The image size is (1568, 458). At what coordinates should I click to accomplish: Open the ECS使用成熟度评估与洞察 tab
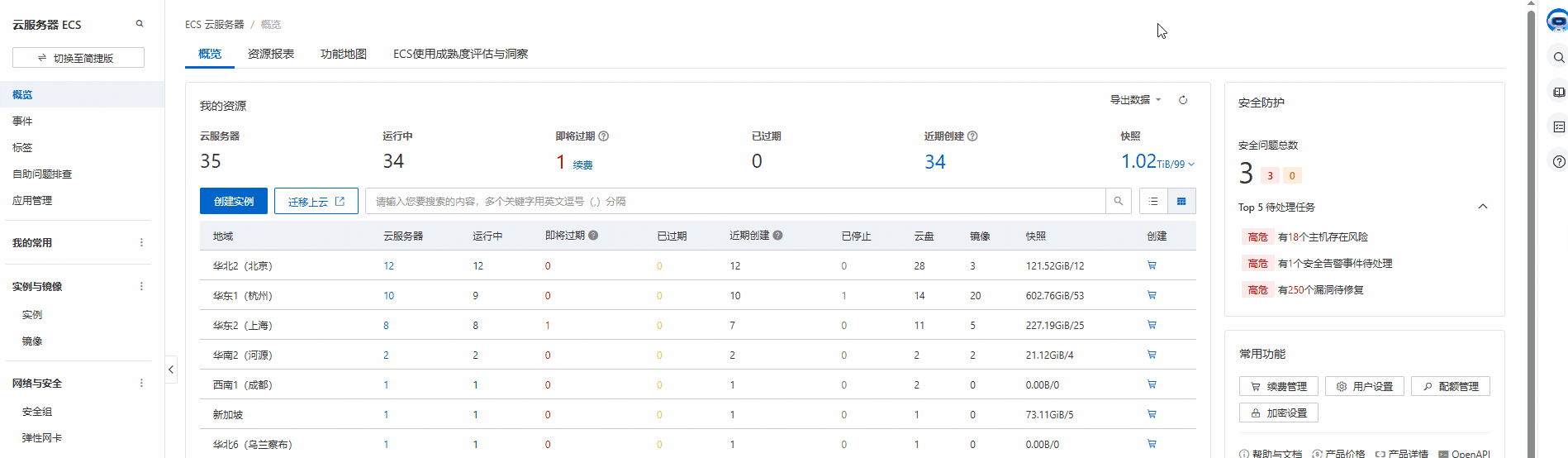pos(460,54)
